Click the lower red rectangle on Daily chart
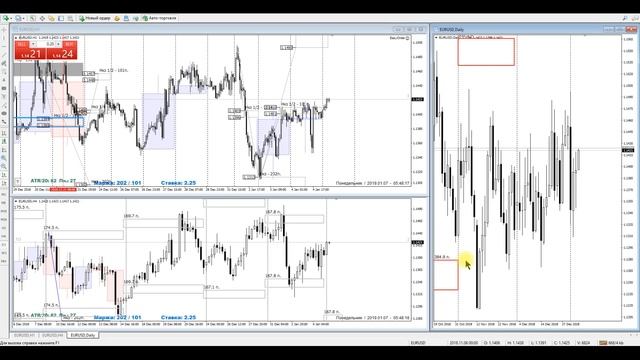The height and width of the screenshot is (360, 640). pyautogui.click(x=446, y=275)
